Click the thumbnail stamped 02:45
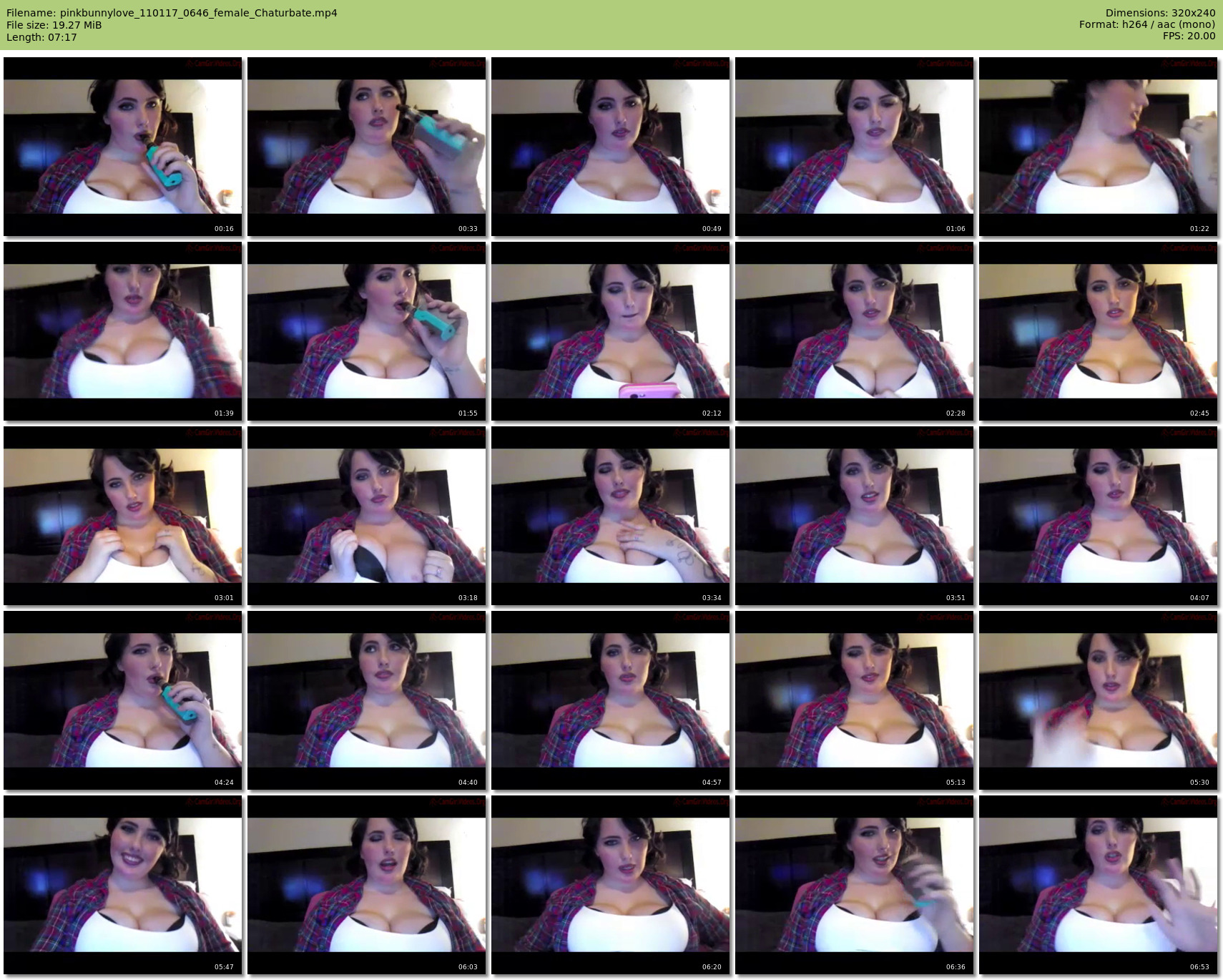Viewport: 1223px width, 980px height. pyautogui.click(x=1099, y=331)
